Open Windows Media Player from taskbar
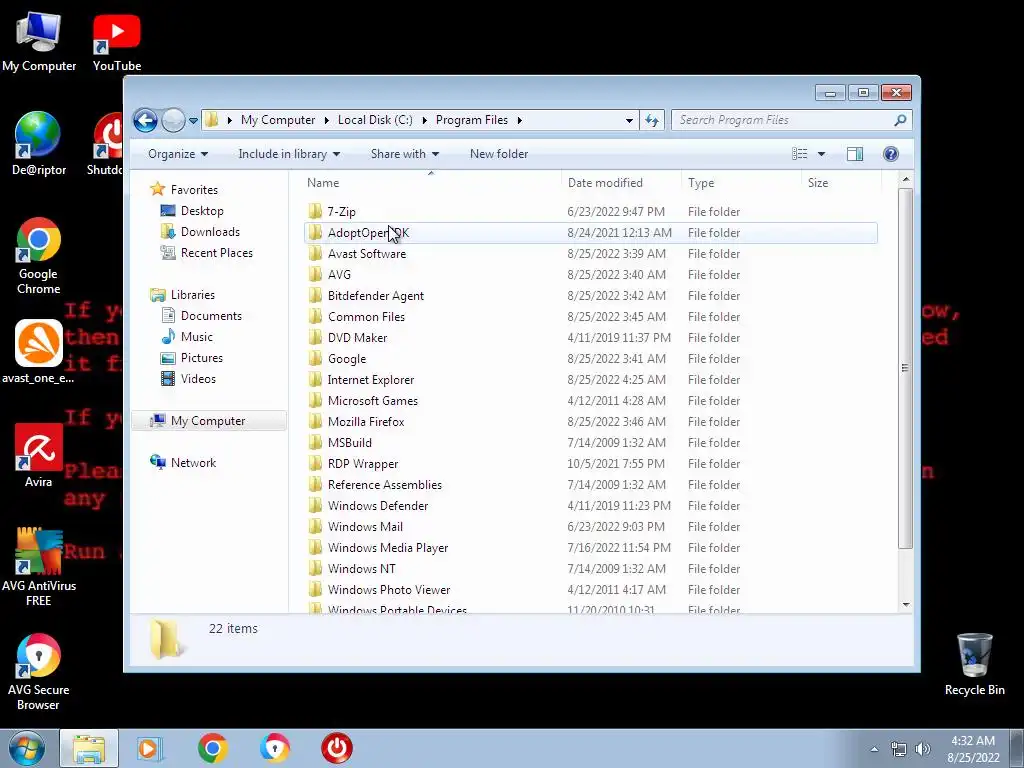This screenshot has height=768, width=1024. (150, 748)
